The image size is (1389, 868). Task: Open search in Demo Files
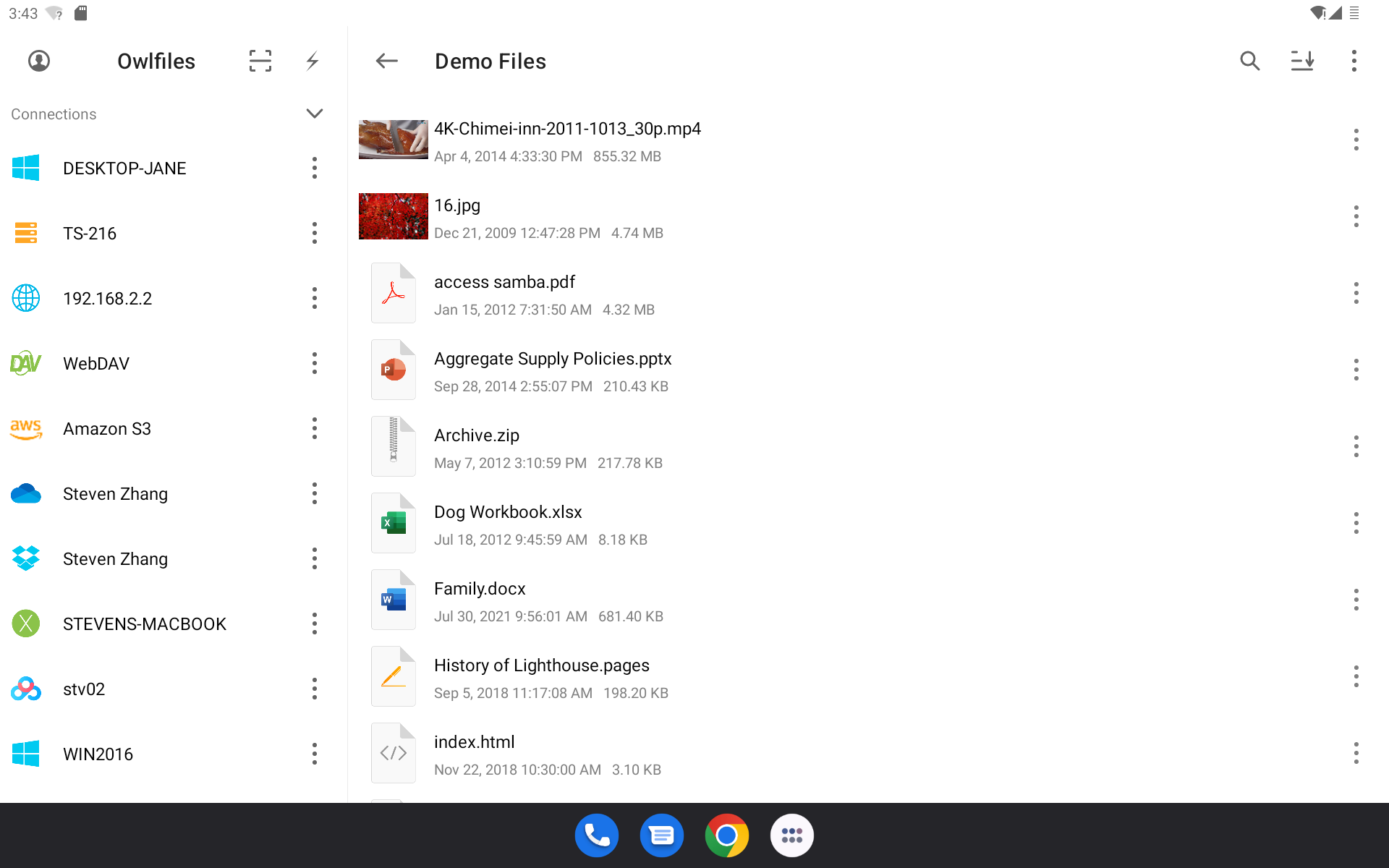(x=1250, y=61)
